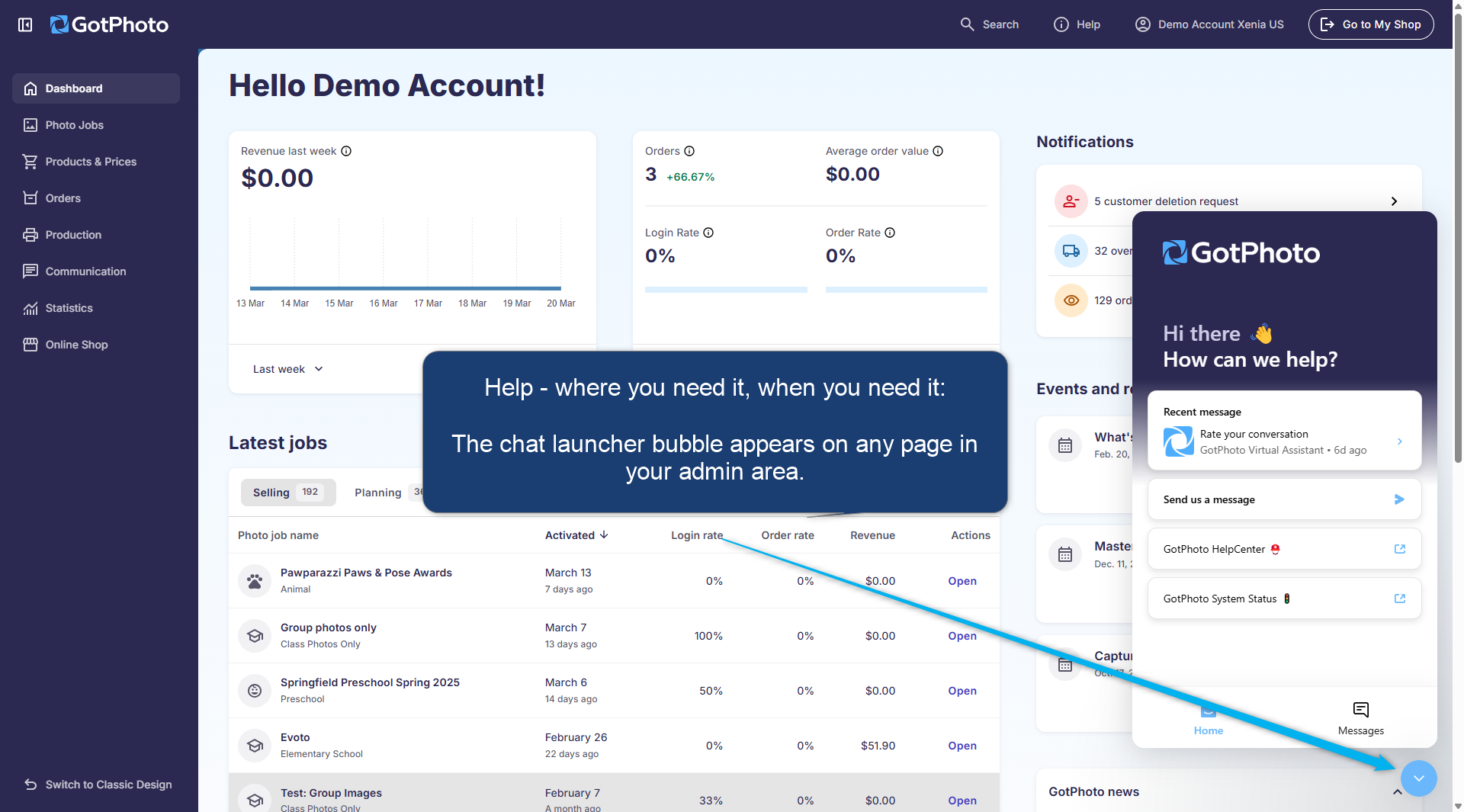Open Dashboard in the sidebar

[96, 88]
